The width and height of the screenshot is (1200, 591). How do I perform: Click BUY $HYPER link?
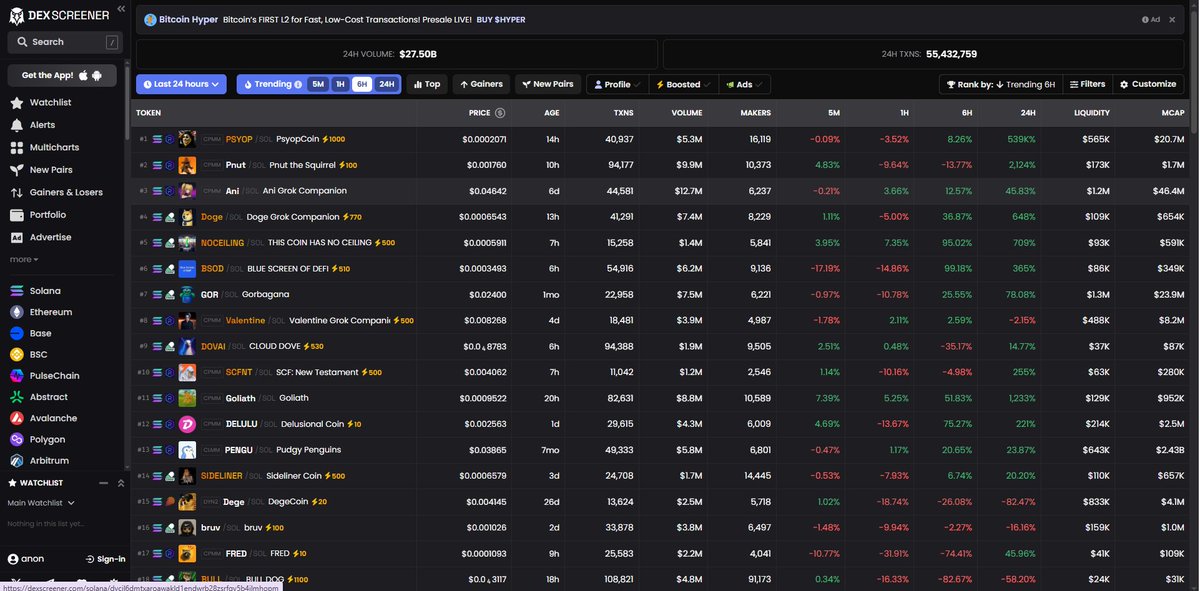click(501, 20)
